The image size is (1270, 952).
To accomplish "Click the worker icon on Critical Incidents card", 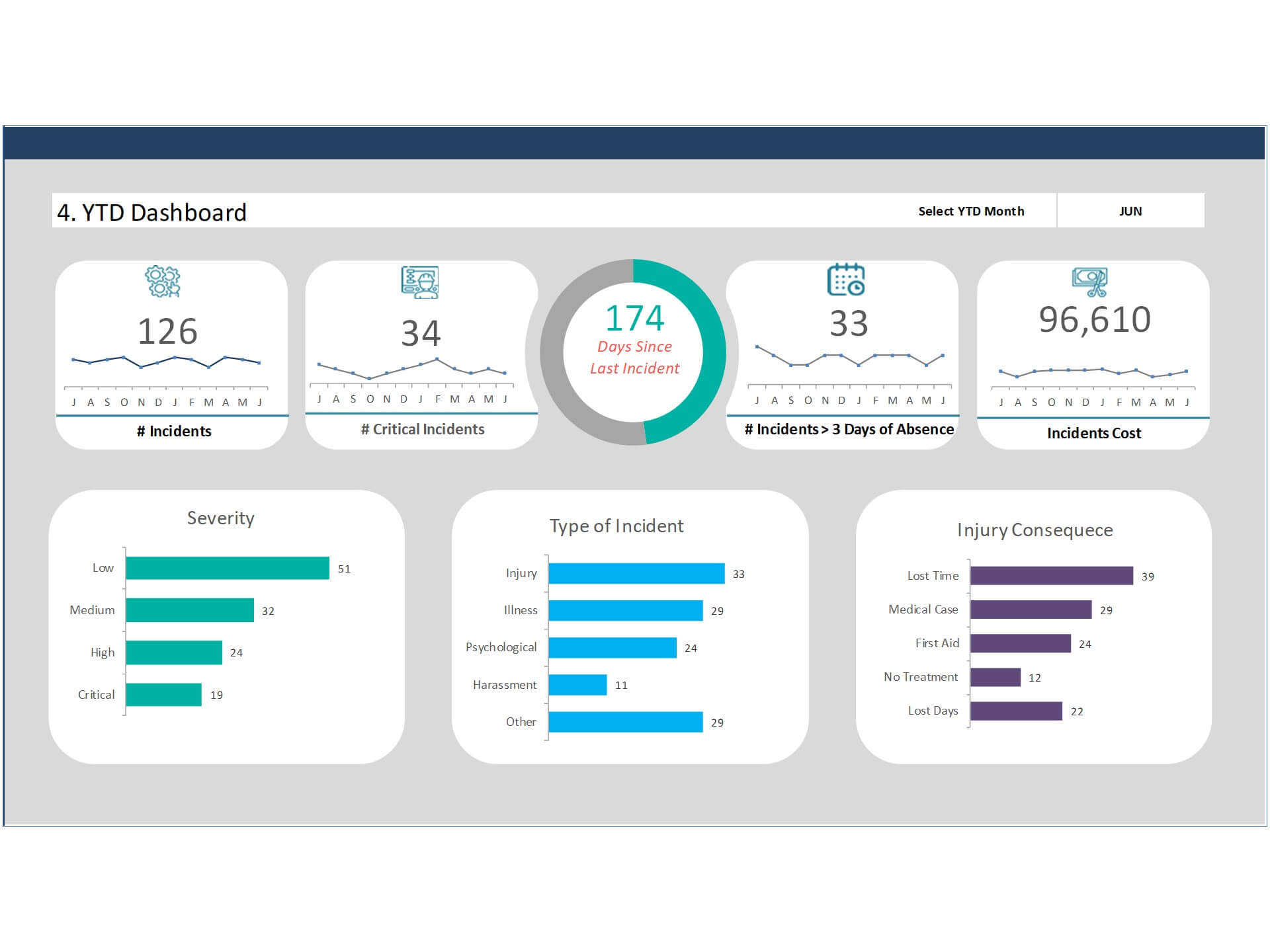I will click(419, 280).
